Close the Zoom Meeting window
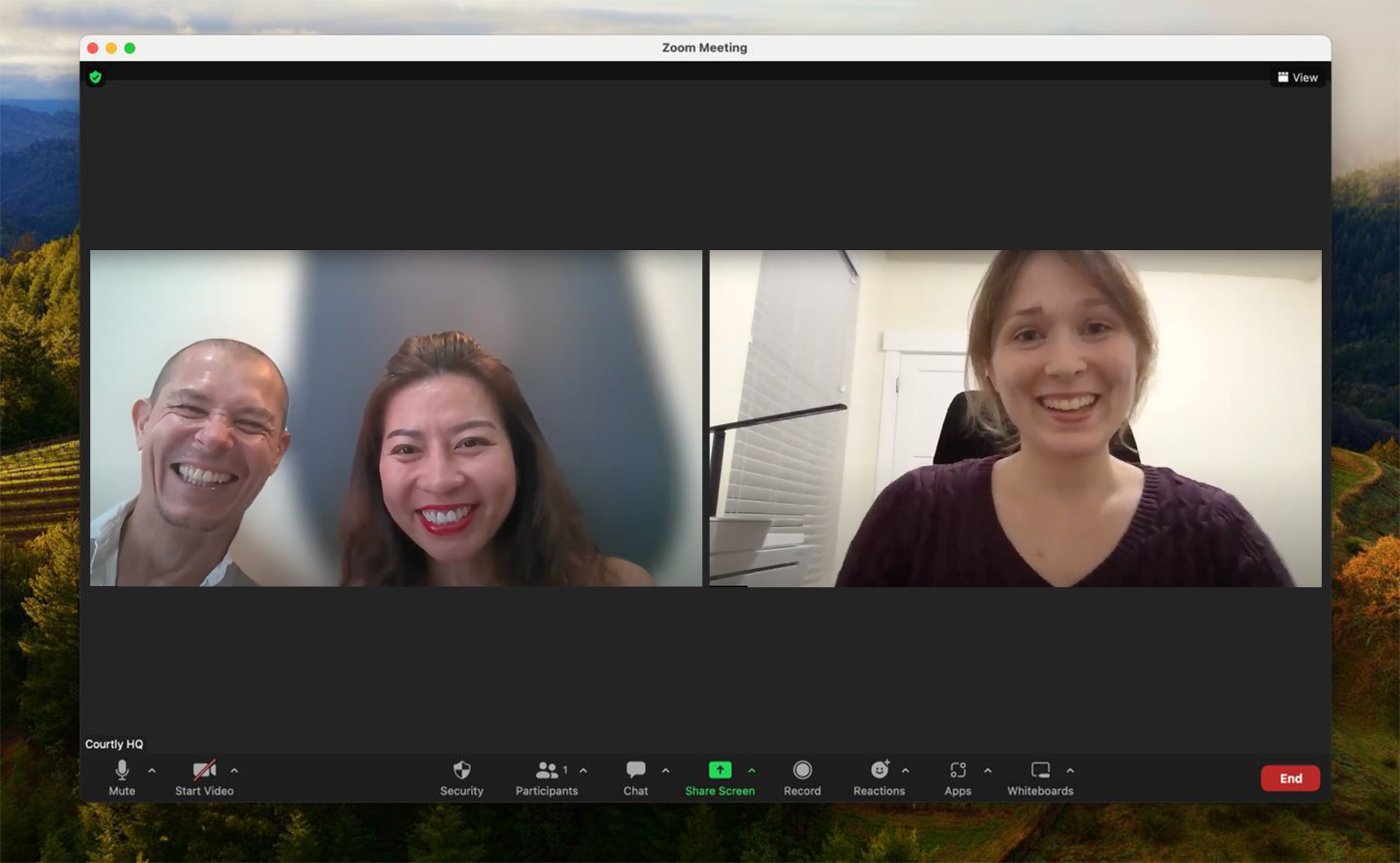This screenshot has height=863, width=1400. pos(93,48)
